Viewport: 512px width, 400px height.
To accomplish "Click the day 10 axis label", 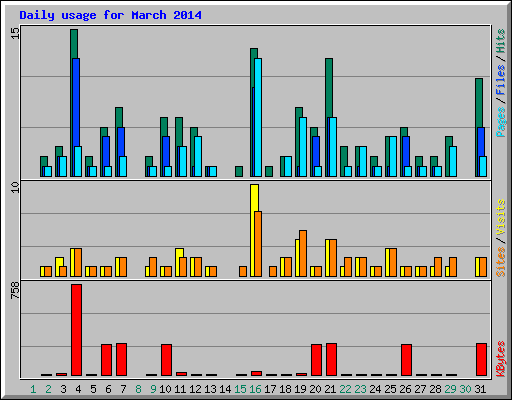I will (165, 389).
